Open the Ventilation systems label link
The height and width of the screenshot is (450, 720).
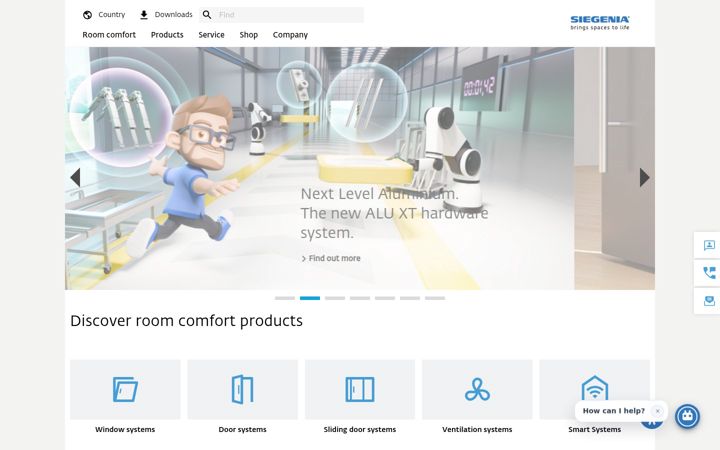pyautogui.click(x=477, y=430)
